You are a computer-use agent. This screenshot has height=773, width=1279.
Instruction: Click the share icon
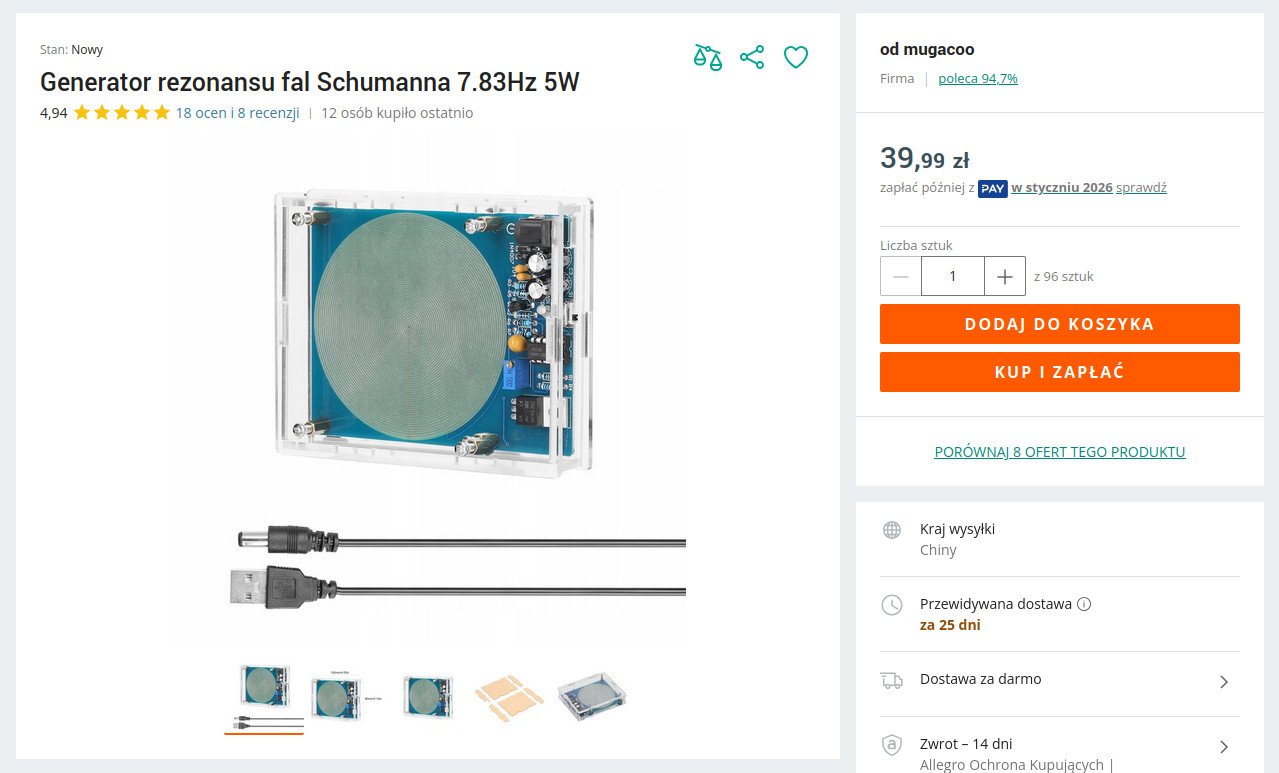pyautogui.click(x=752, y=57)
